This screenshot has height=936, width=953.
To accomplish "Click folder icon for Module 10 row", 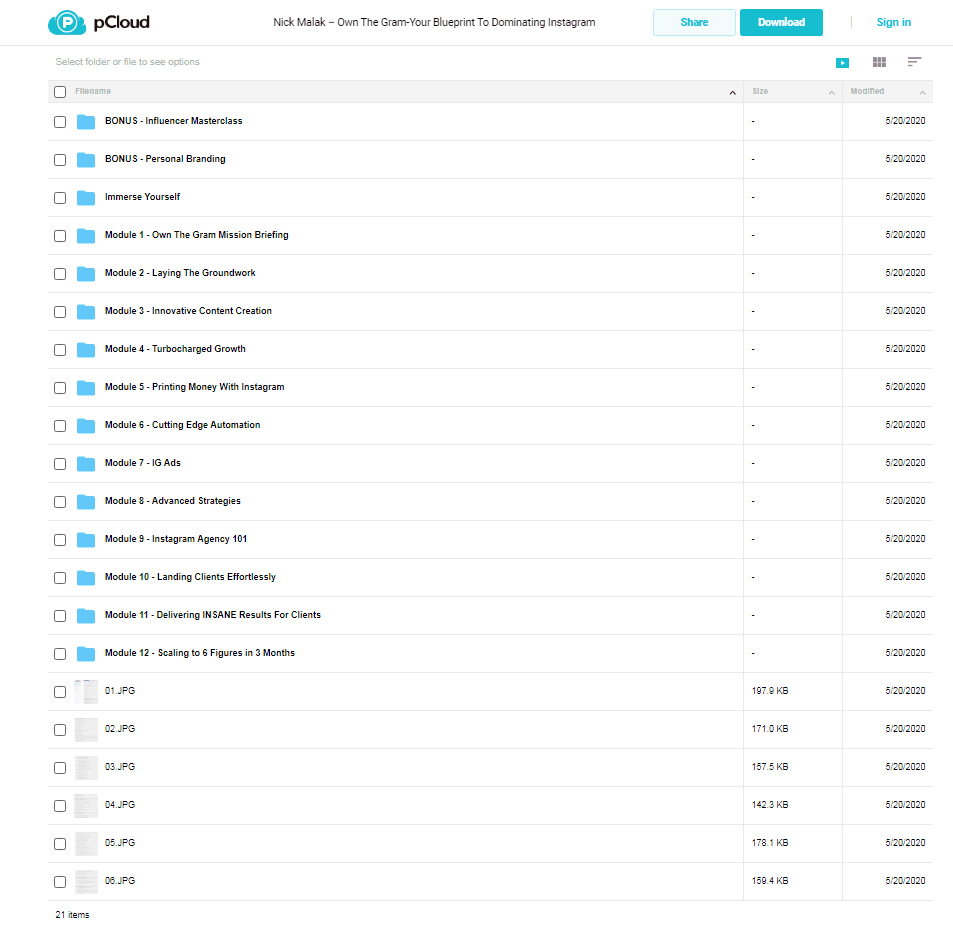I will pyautogui.click(x=86, y=577).
